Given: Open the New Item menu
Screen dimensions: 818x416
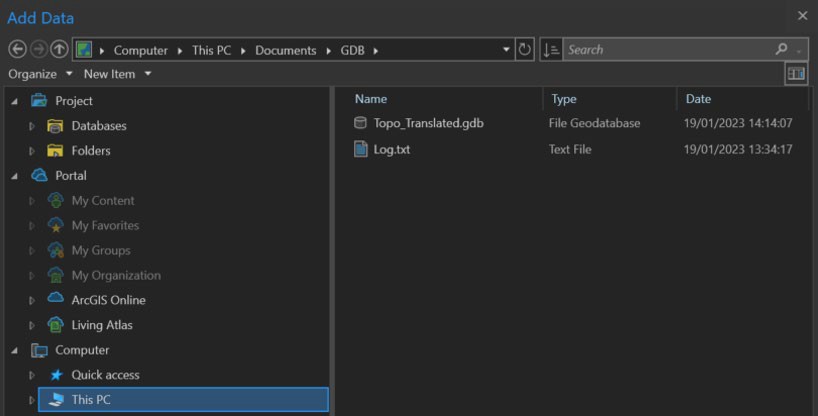Looking at the screenshot, I should pos(117,74).
